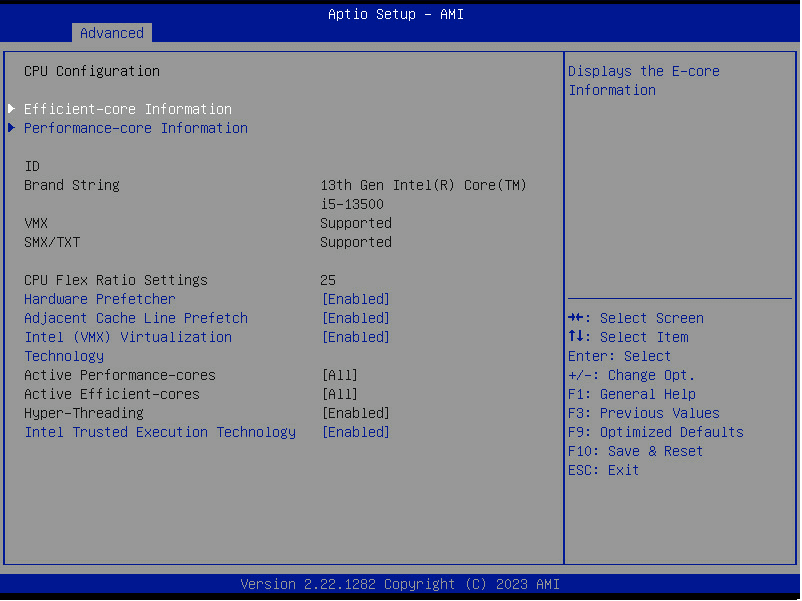
Task: Click Enter: Select key hint
Action: click(619, 356)
